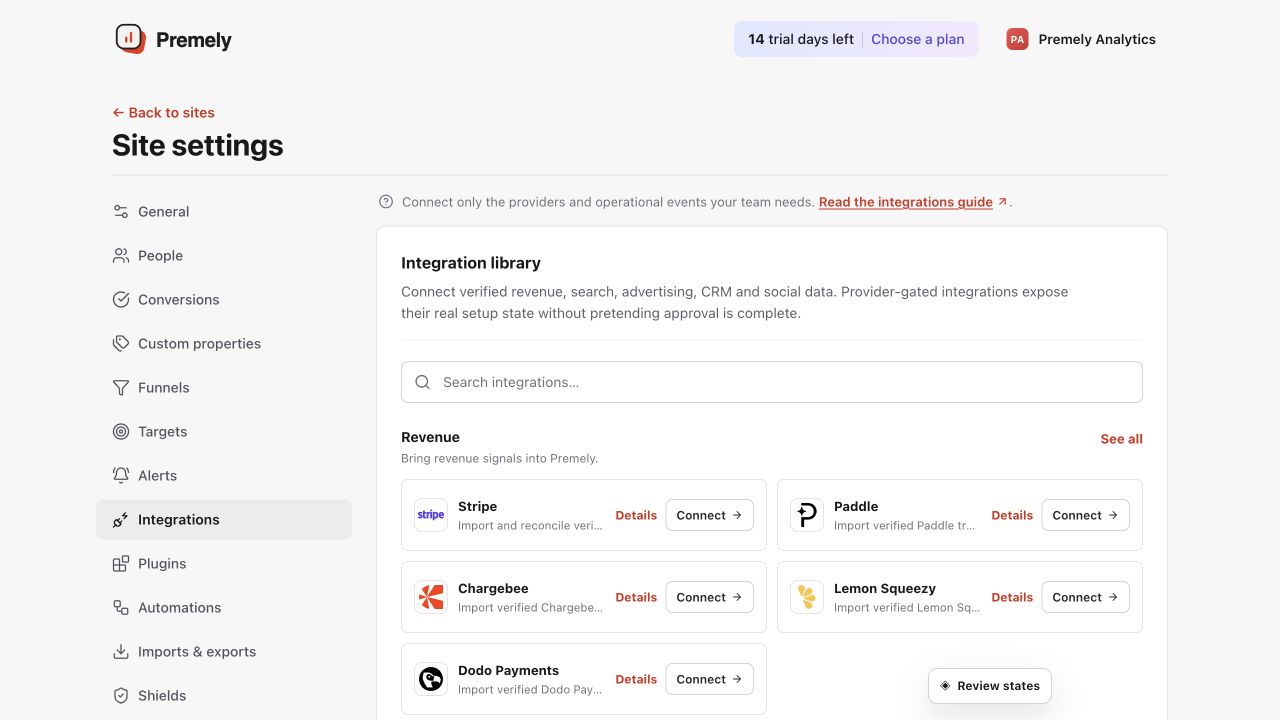Open the Integrations settings section

tap(224, 520)
